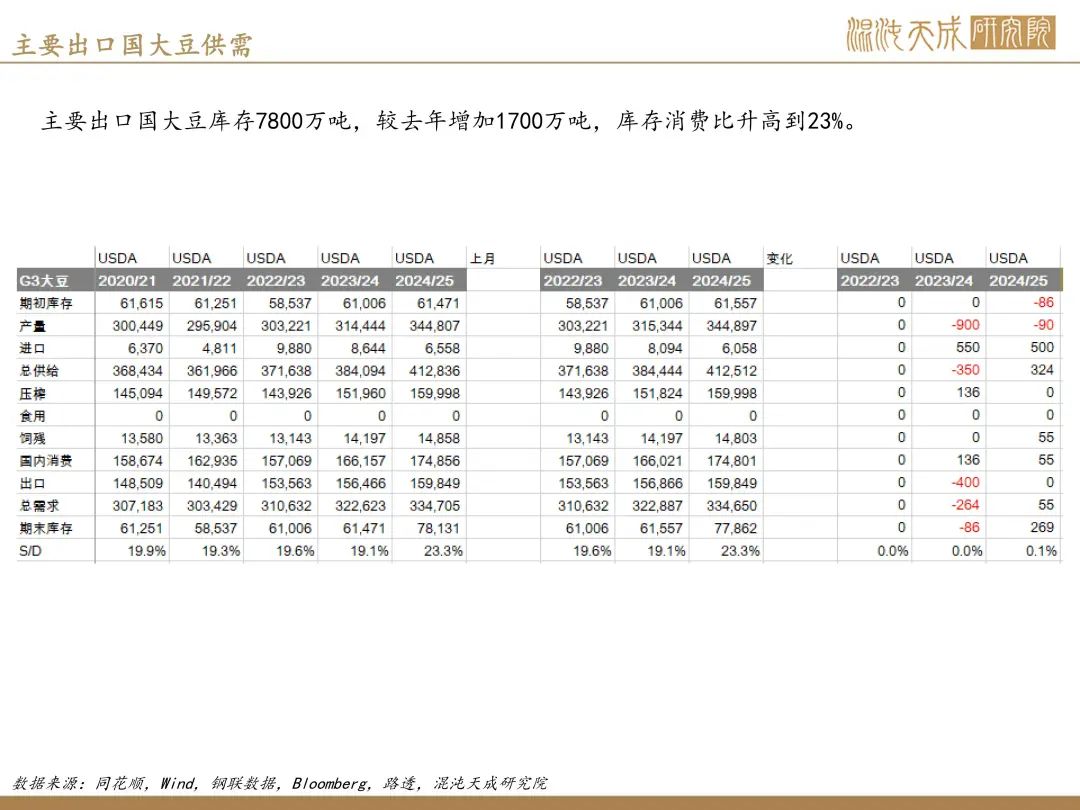Click the slide title 主要出口国大豆供需
Viewport: 1080px width, 810px height.
132,45
